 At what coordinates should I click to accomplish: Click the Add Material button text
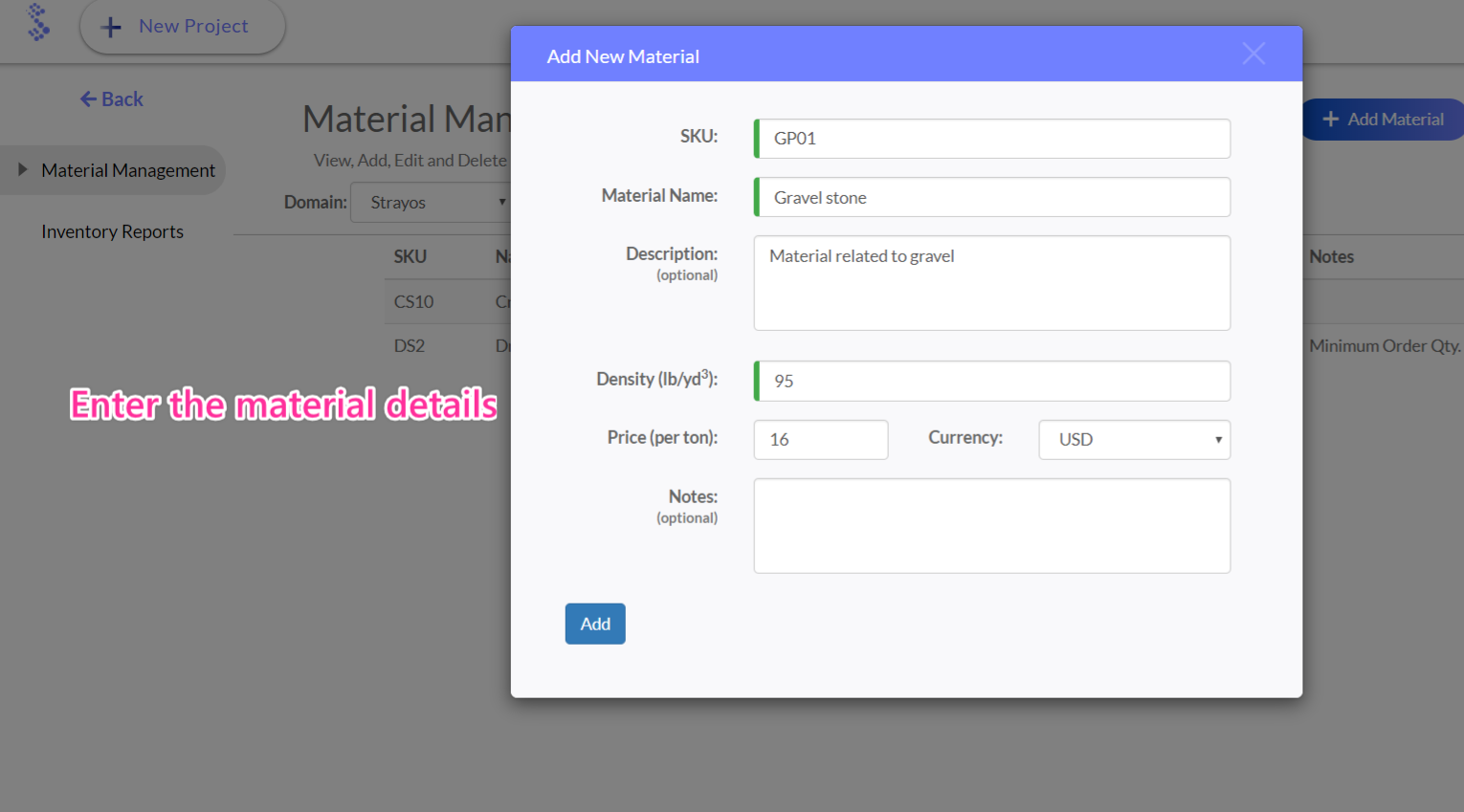[1395, 120]
